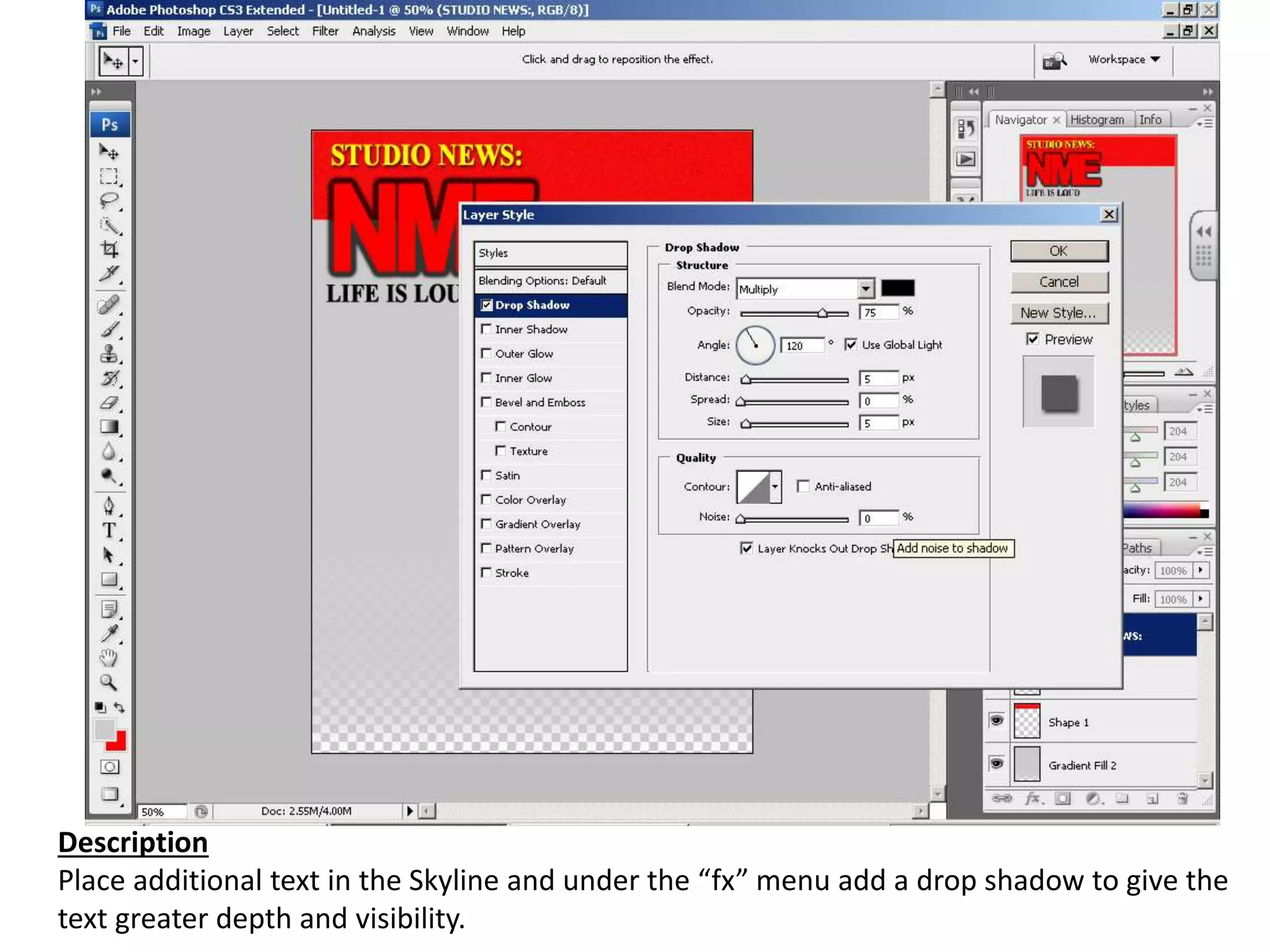Select the Lasso tool
Viewport: 1270px width, 952px height.
[x=109, y=201]
